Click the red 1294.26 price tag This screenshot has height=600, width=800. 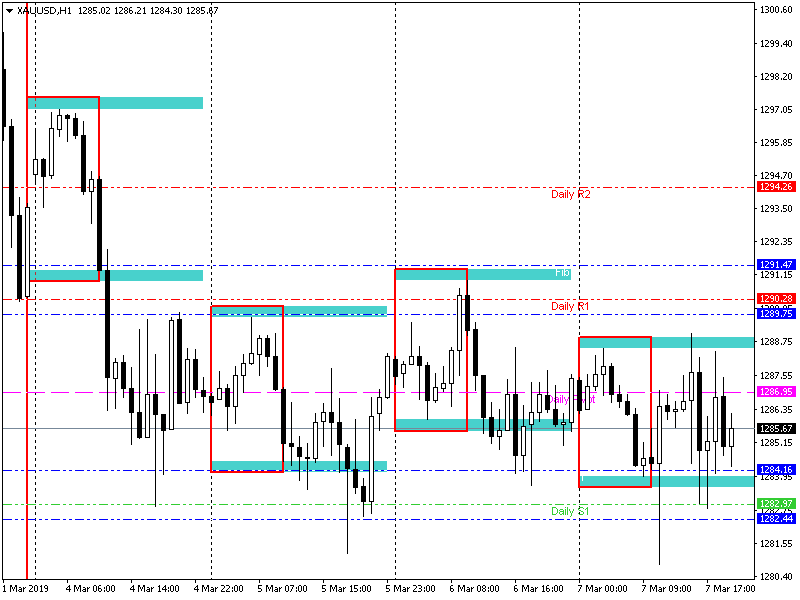tap(776, 187)
